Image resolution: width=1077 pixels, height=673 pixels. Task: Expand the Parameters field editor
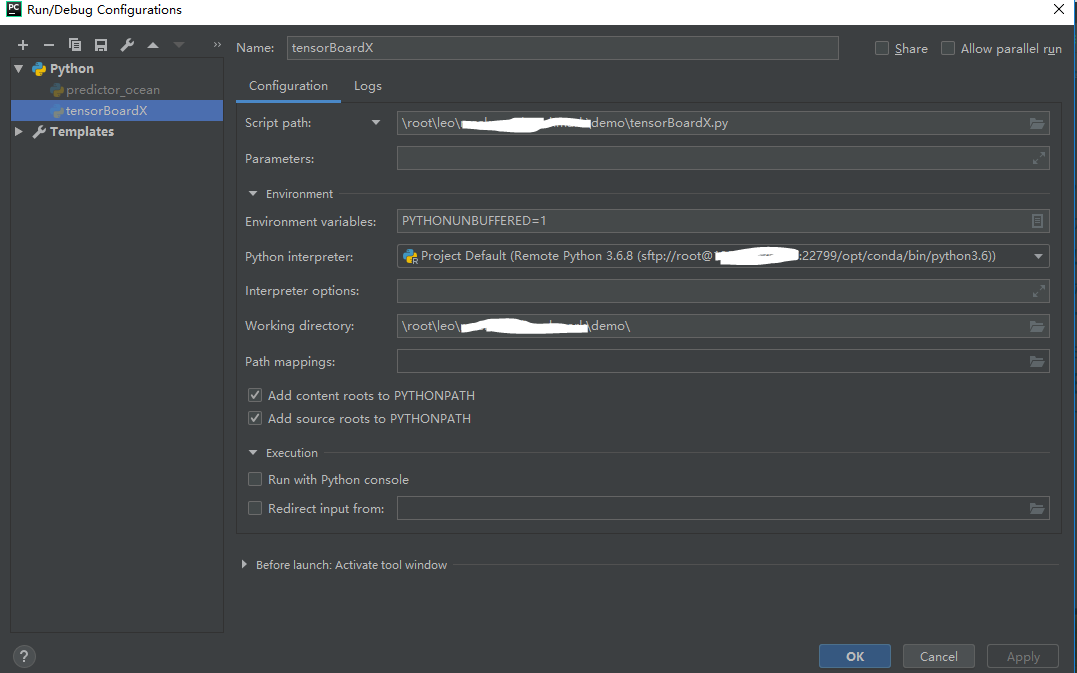1039,158
